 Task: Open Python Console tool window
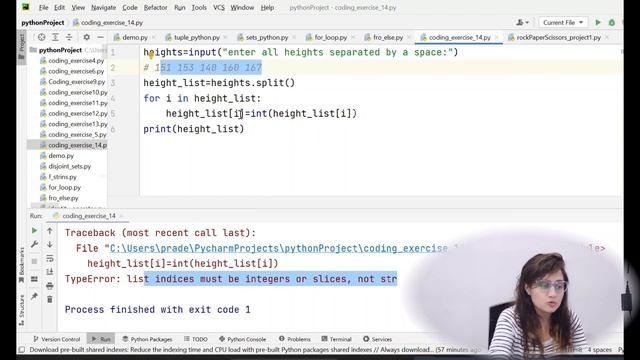click(242, 339)
